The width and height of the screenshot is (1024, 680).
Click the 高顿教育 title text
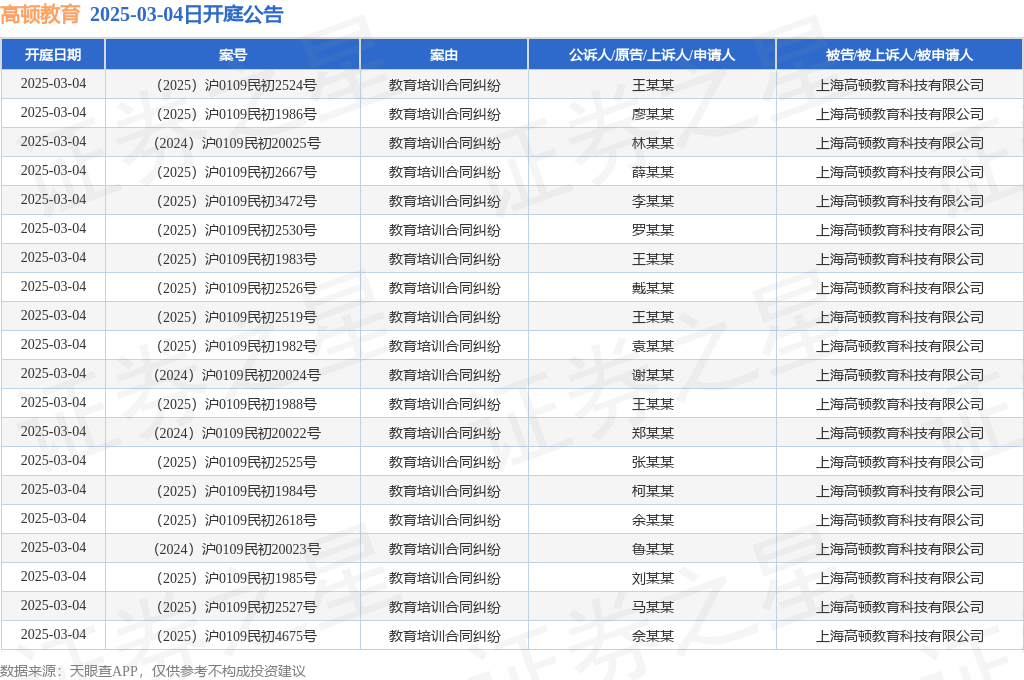(x=40, y=14)
